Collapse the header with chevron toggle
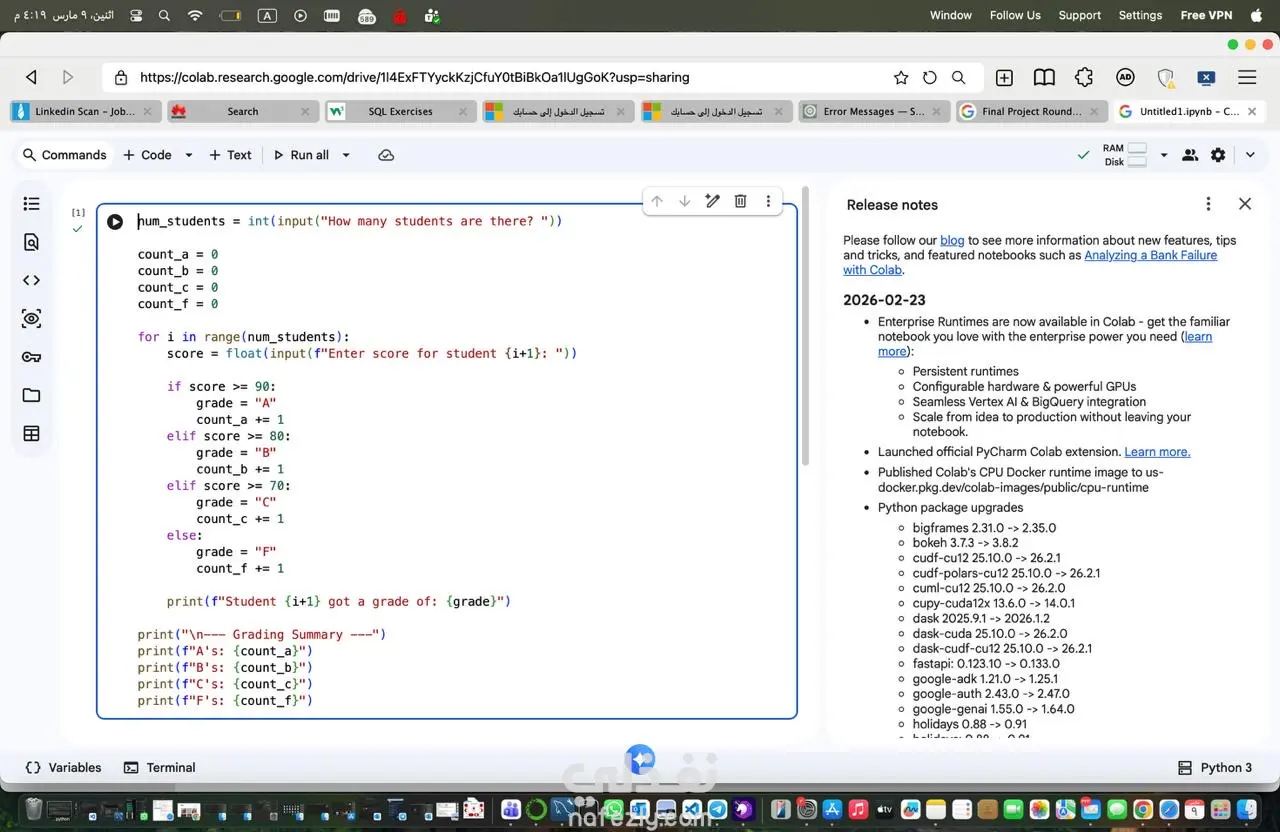Image resolution: width=1280 pixels, height=832 pixels. tap(1250, 155)
